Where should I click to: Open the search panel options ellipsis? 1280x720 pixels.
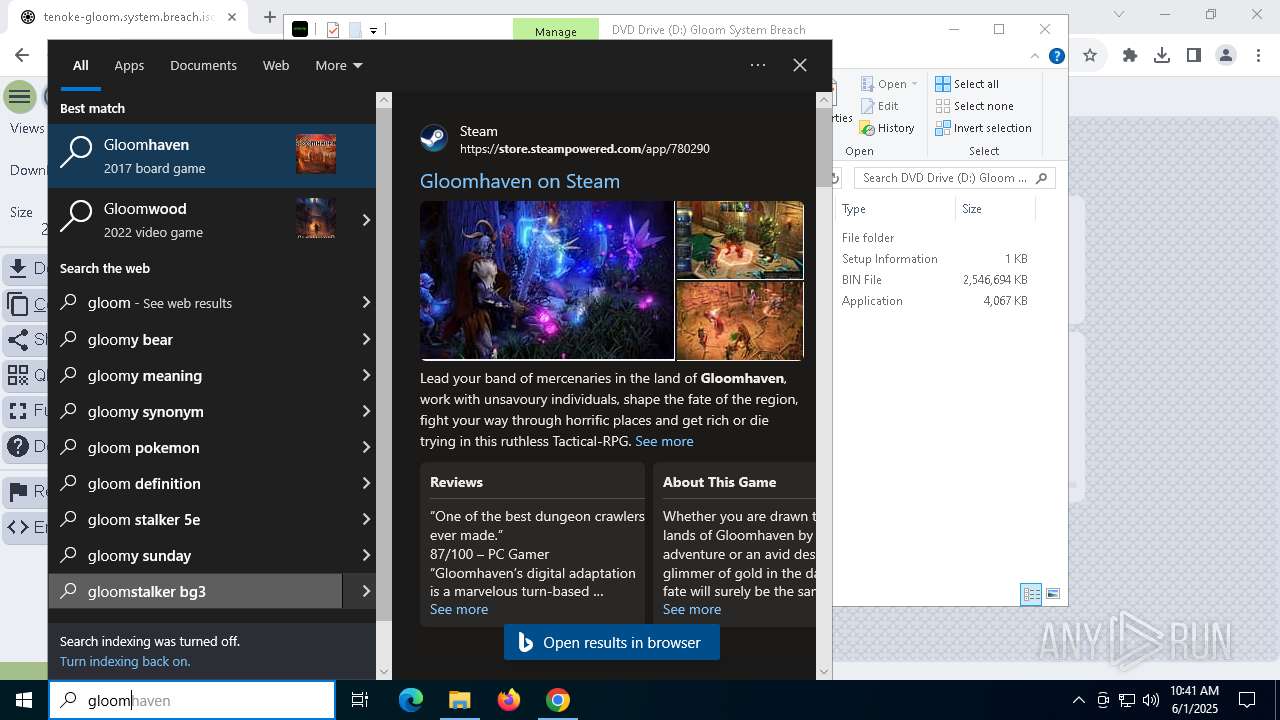pyautogui.click(x=758, y=65)
